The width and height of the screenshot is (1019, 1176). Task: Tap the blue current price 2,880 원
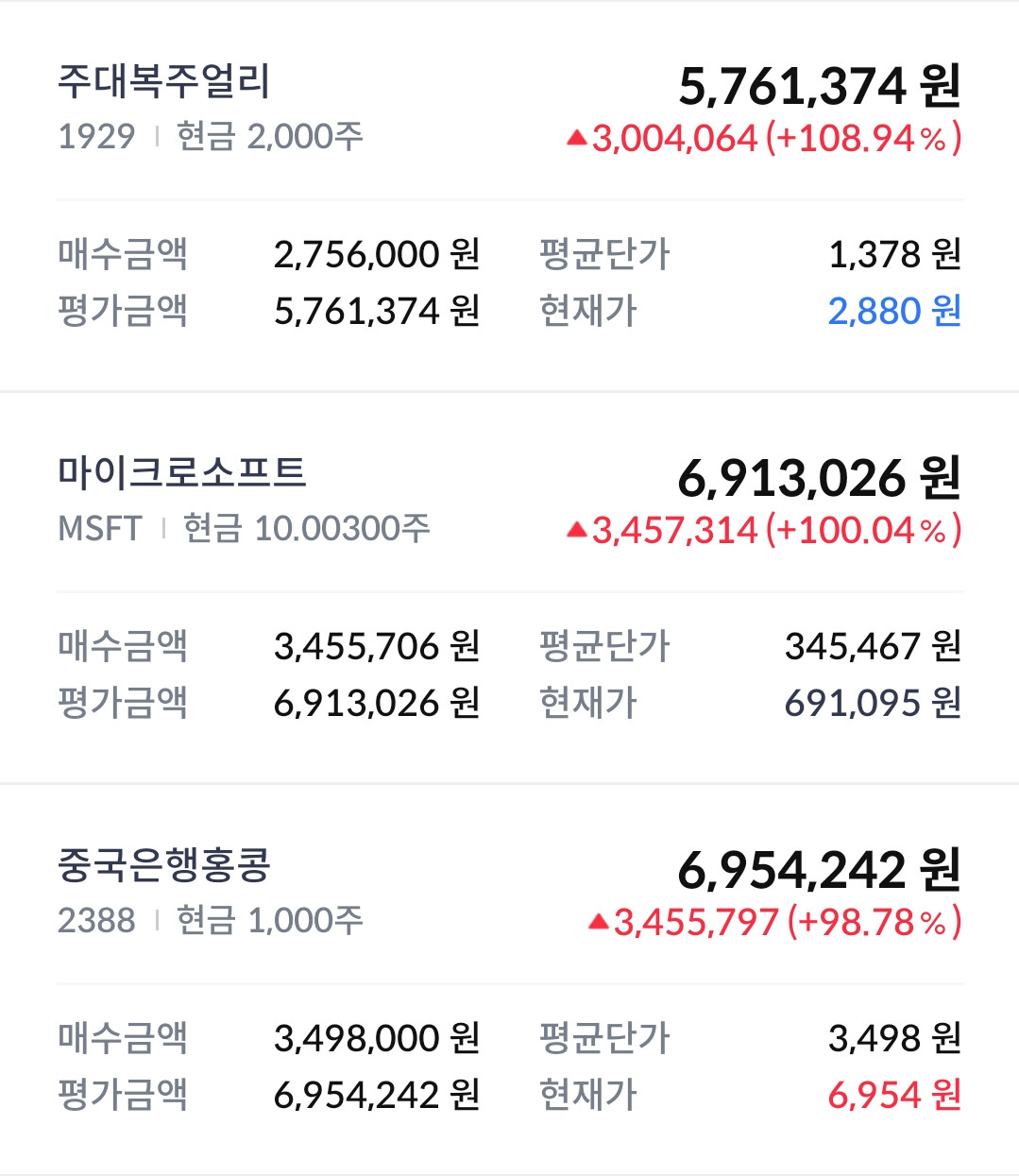(894, 311)
